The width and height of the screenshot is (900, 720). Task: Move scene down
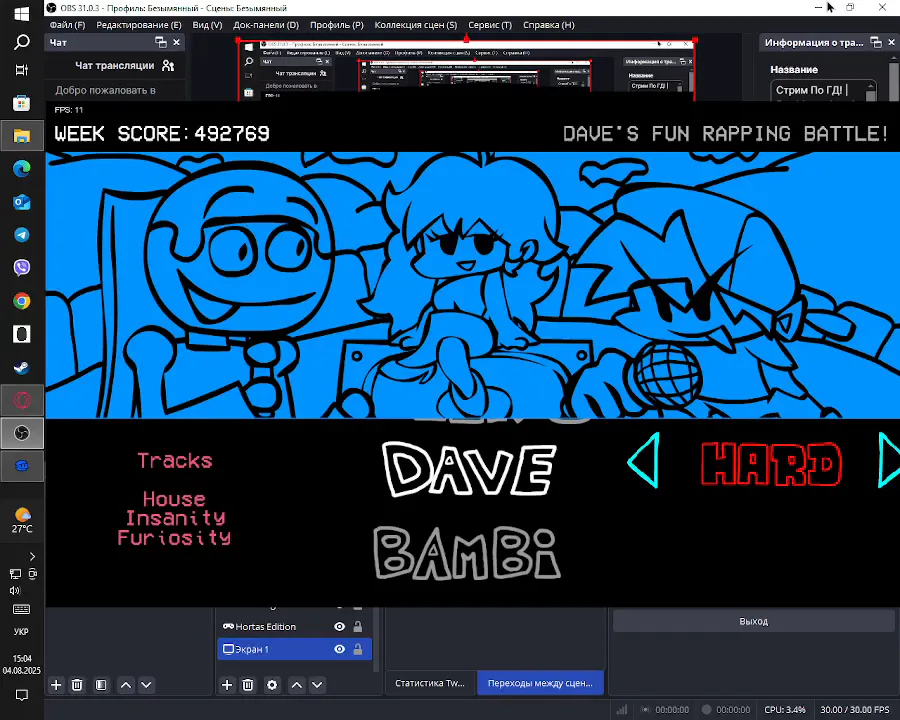tap(146, 684)
